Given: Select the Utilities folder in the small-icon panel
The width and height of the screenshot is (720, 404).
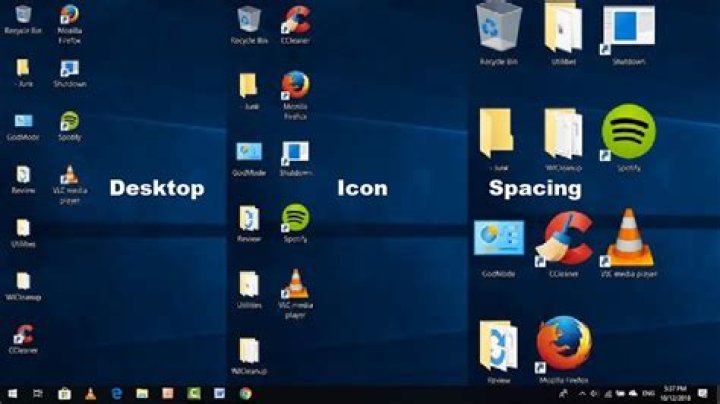Looking at the screenshot, I should coord(23,233).
